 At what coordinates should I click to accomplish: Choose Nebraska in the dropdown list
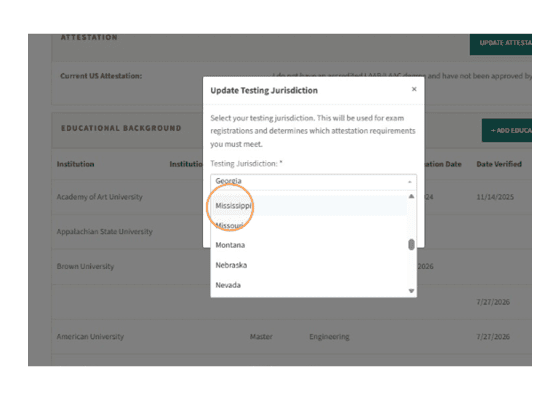point(309,265)
